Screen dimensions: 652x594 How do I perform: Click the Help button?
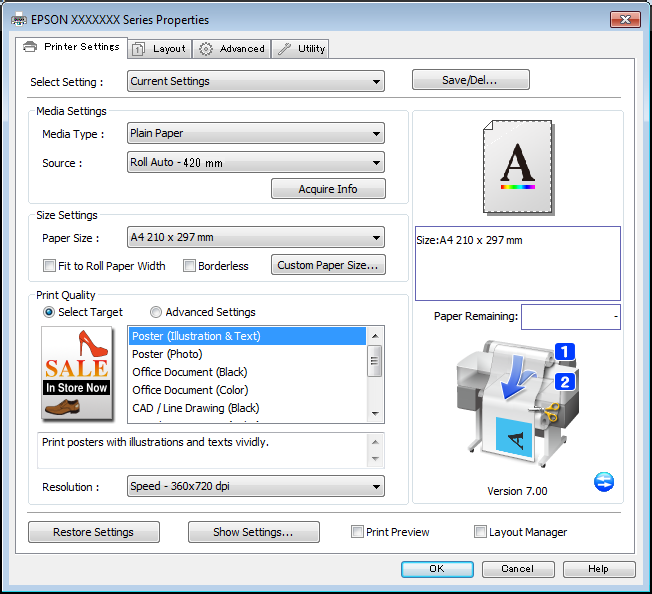tap(599, 569)
